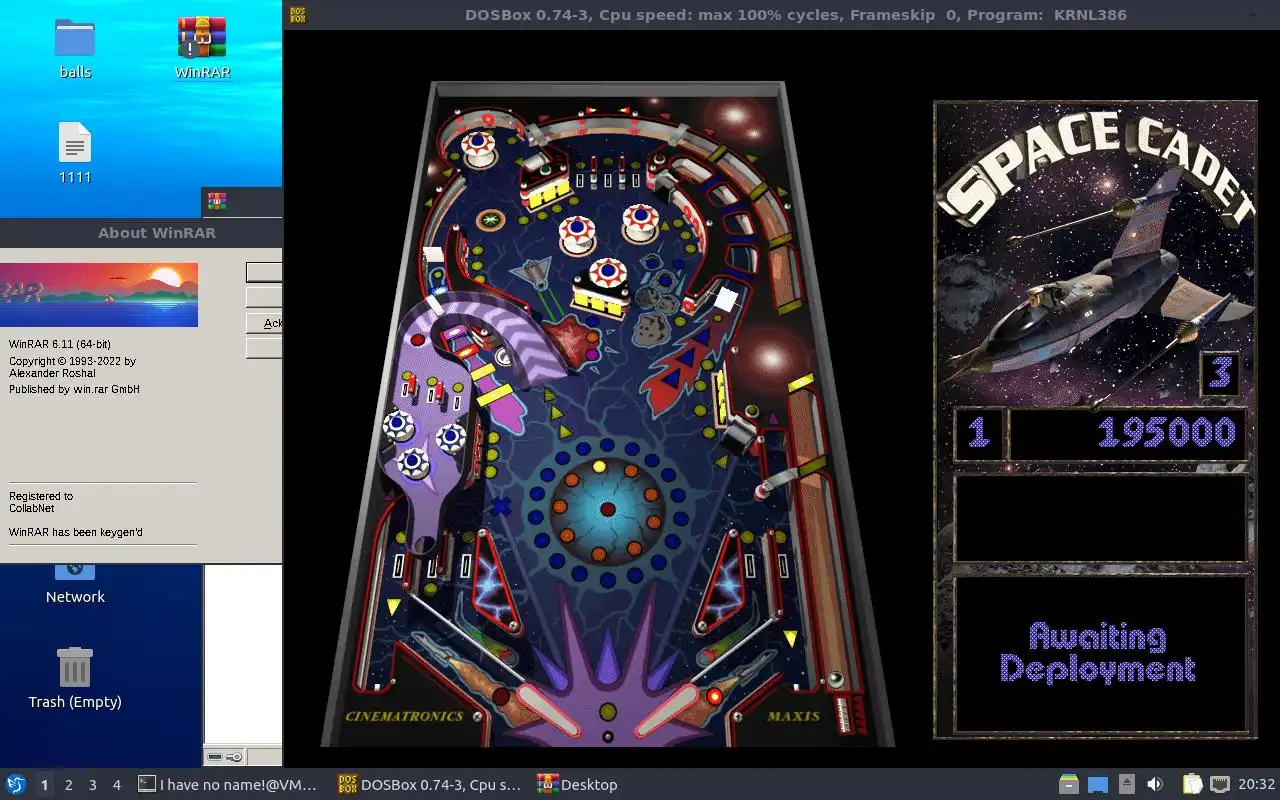Image resolution: width=1280 pixels, height=800 pixels.
Task: Open the clipboard manager tray icon
Action: (1192, 785)
